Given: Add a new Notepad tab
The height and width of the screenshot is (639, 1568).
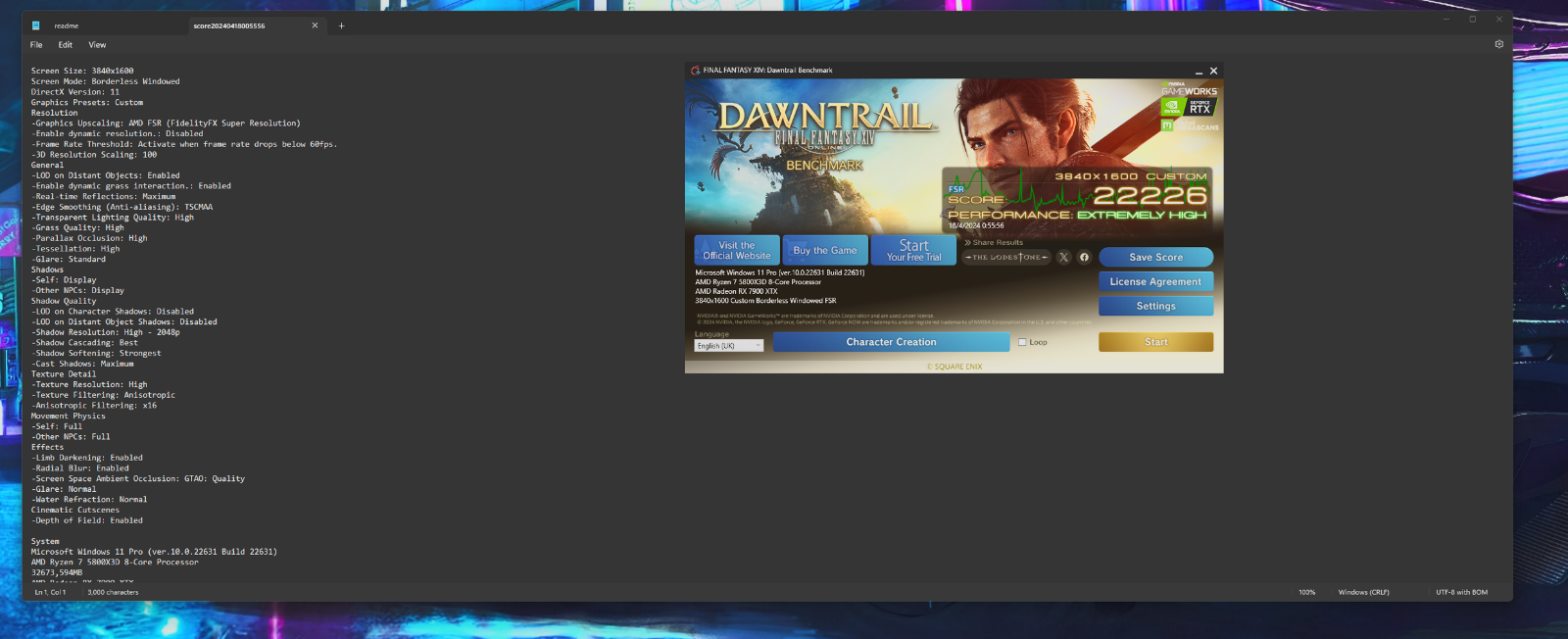Looking at the screenshot, I should click(x=341, y=25).
